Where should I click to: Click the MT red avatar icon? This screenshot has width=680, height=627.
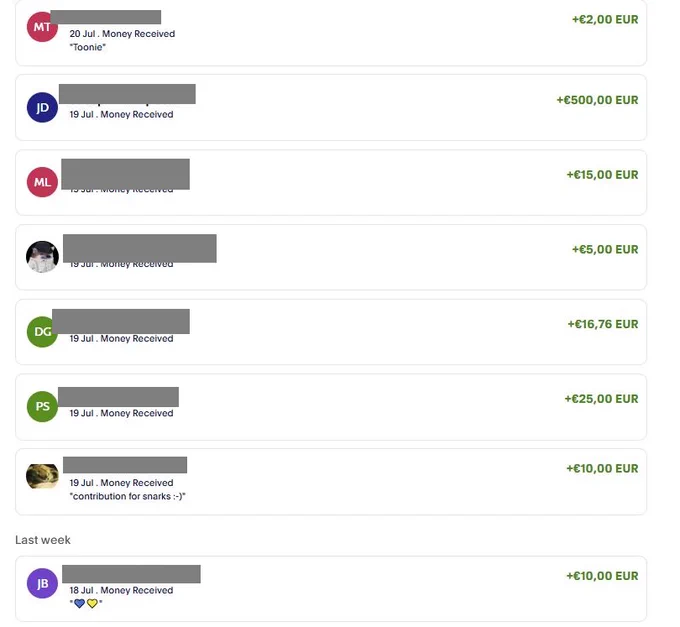[42, 27]
